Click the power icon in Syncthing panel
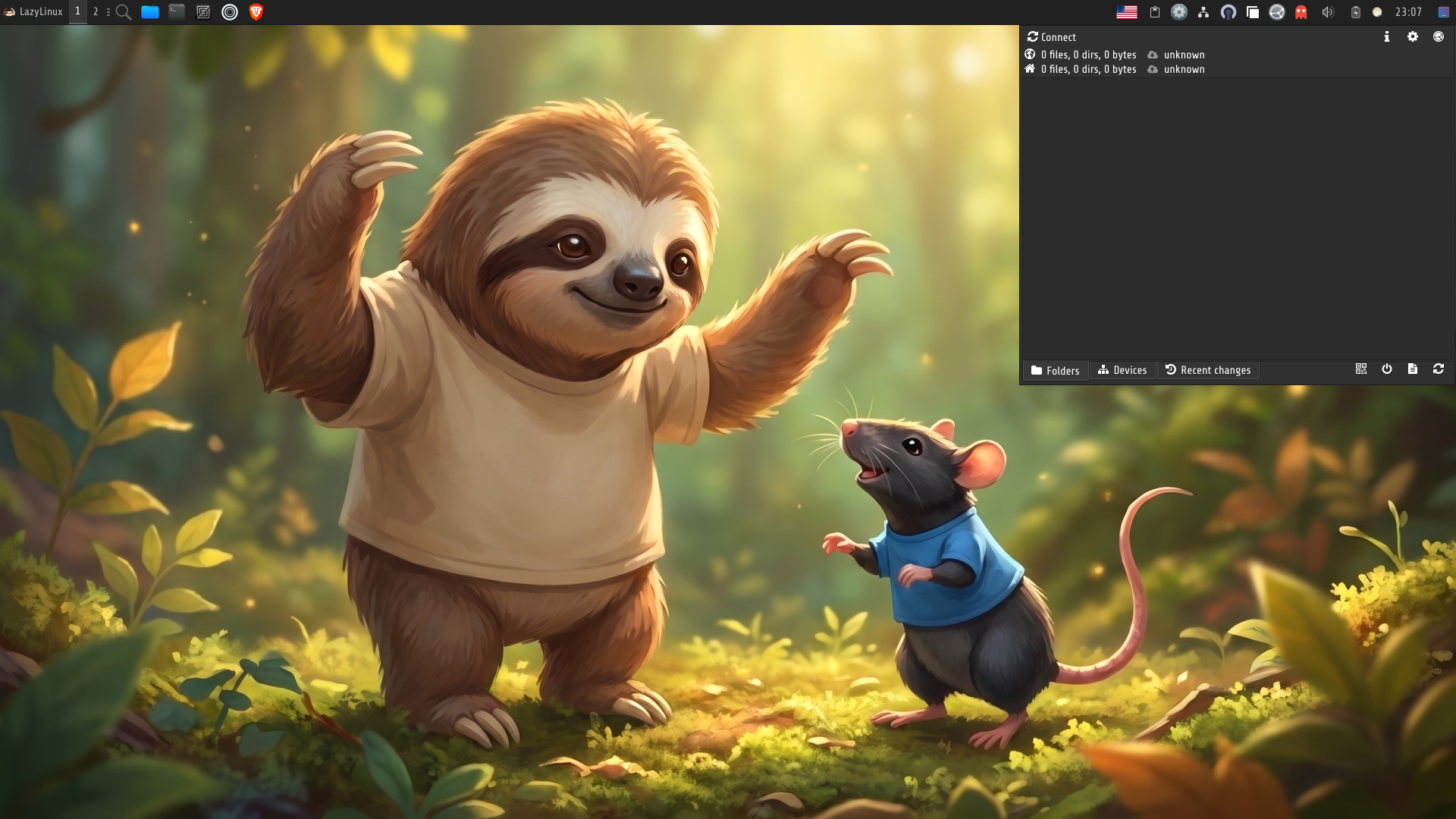 click(x=1386, y=369)
